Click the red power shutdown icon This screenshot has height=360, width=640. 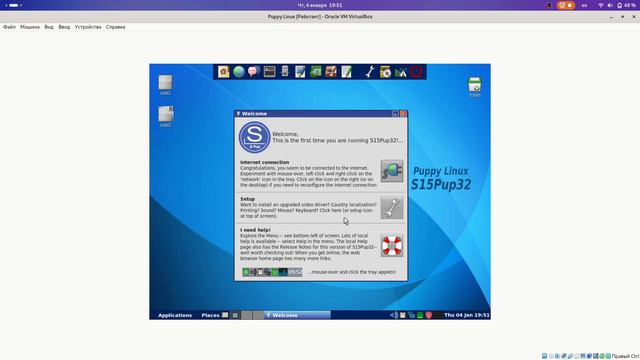coord(416,72)
